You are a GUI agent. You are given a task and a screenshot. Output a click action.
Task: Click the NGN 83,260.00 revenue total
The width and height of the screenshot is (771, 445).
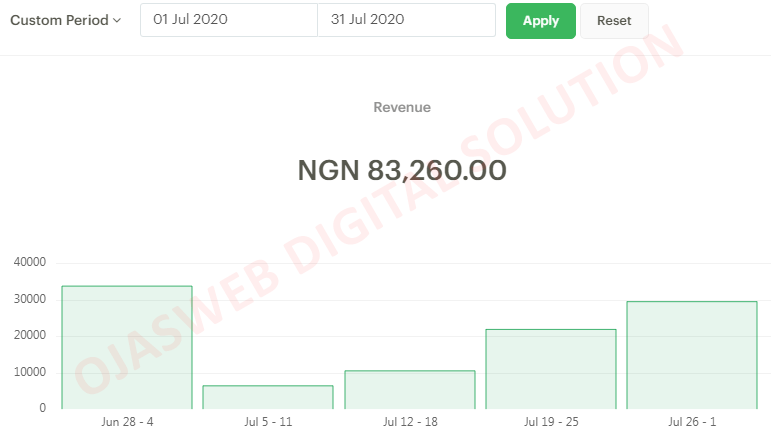tap(402, 170)
